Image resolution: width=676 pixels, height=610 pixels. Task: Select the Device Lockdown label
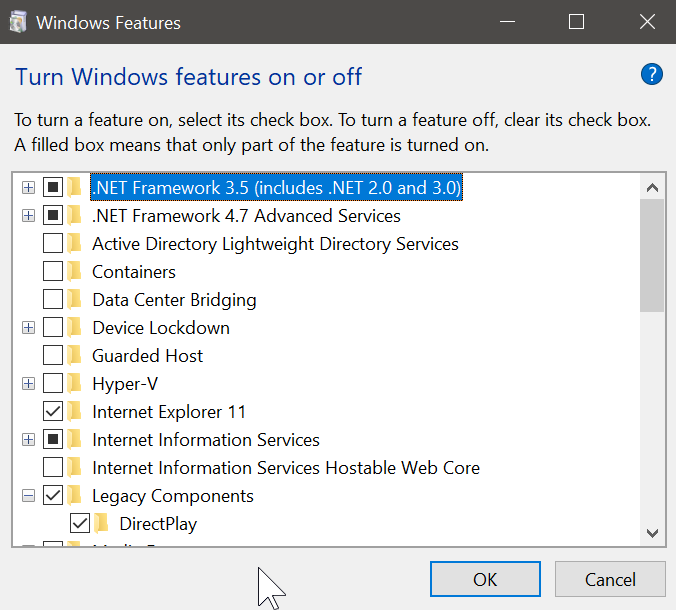point(161,328)
